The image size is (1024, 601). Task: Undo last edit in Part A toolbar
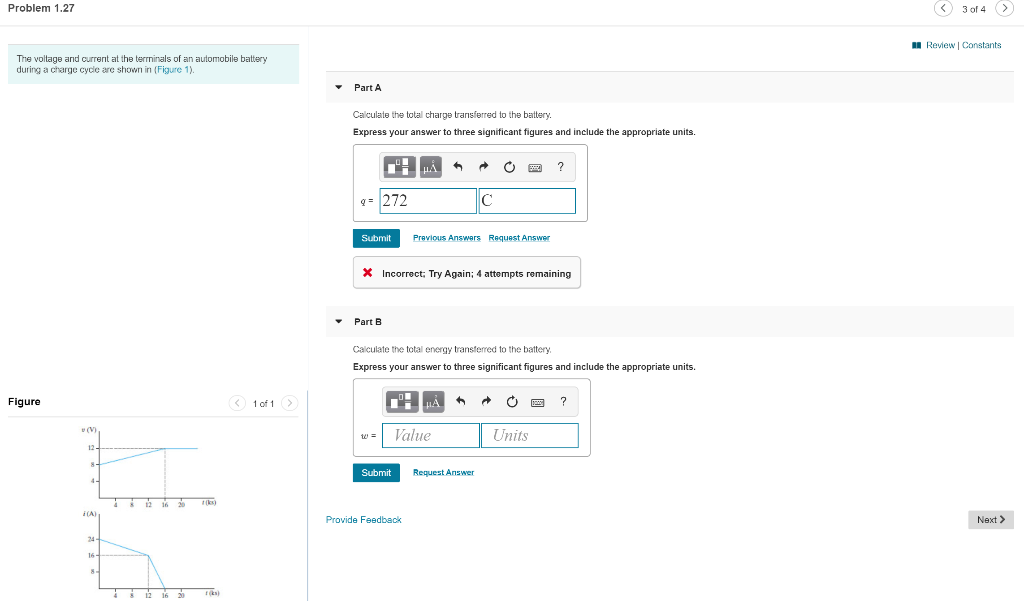pos(458,167)
